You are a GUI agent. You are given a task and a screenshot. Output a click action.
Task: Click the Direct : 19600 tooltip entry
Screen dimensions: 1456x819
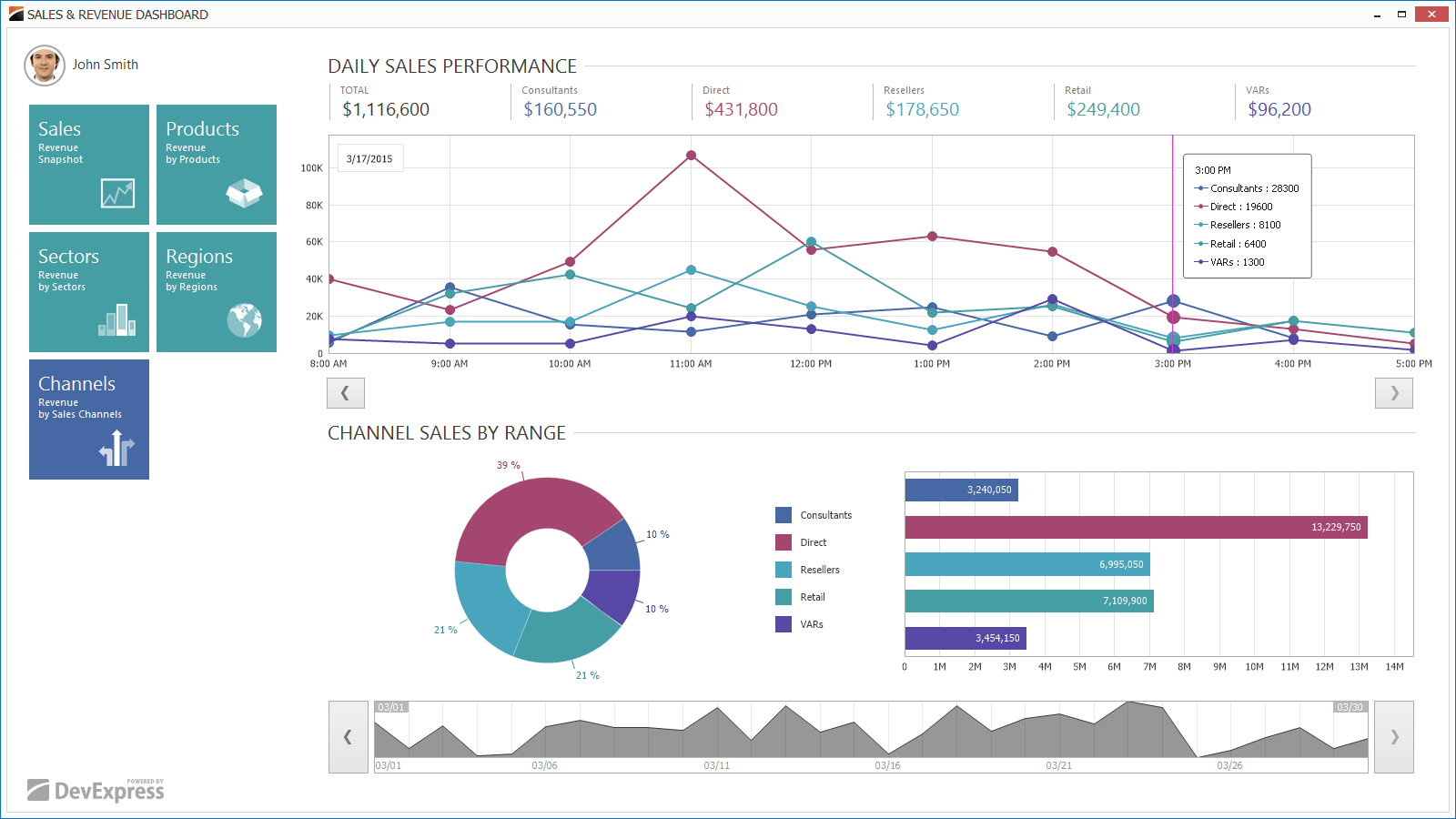click(x=1234, y=207)
